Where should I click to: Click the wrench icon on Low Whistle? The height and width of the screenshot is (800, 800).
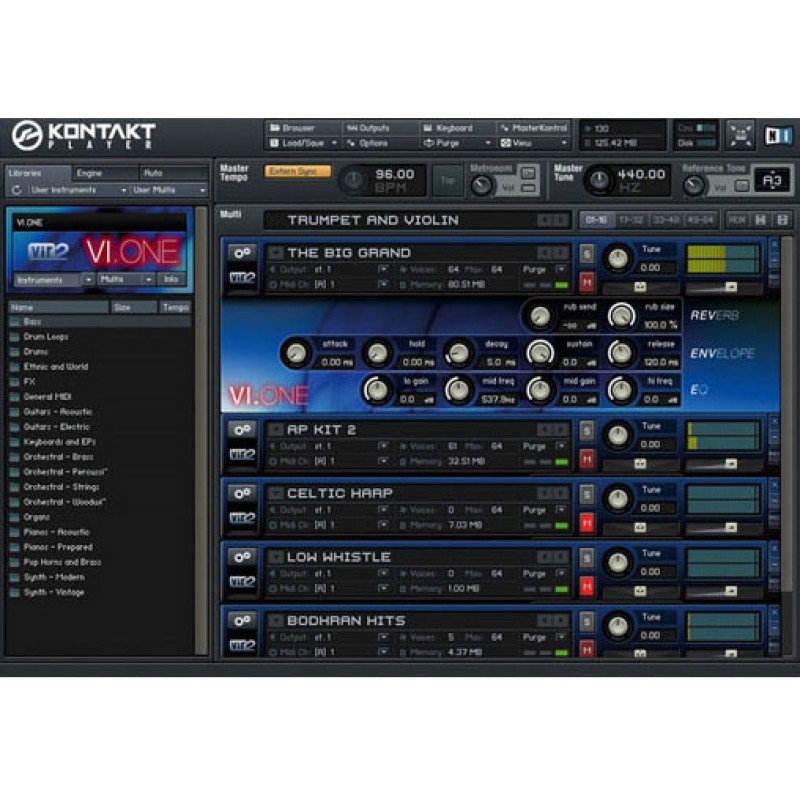coord(242,558)
